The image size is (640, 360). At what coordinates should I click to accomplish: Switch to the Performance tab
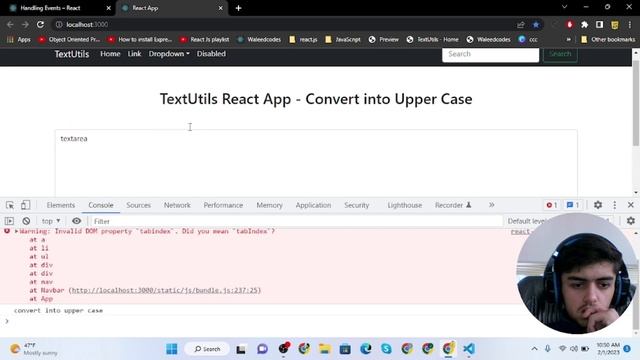pyautogui.click(x=223, y=205)
